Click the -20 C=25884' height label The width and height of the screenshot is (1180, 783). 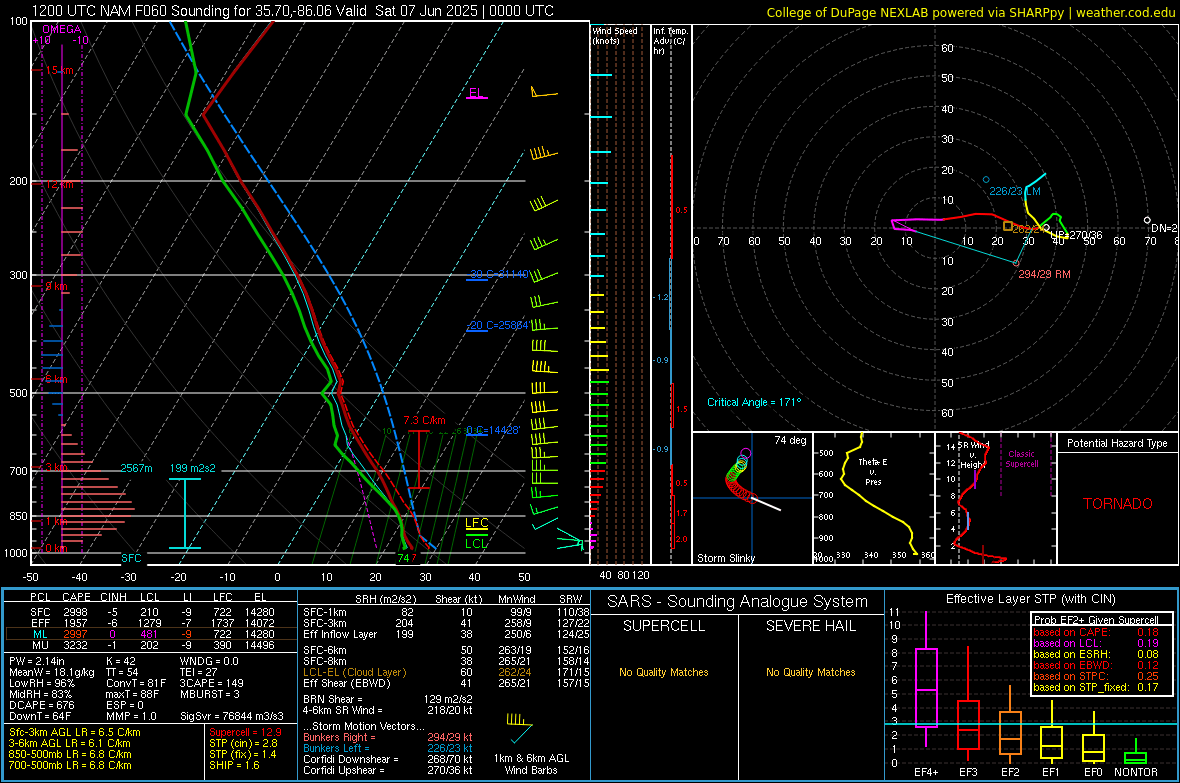click(499, 325)
